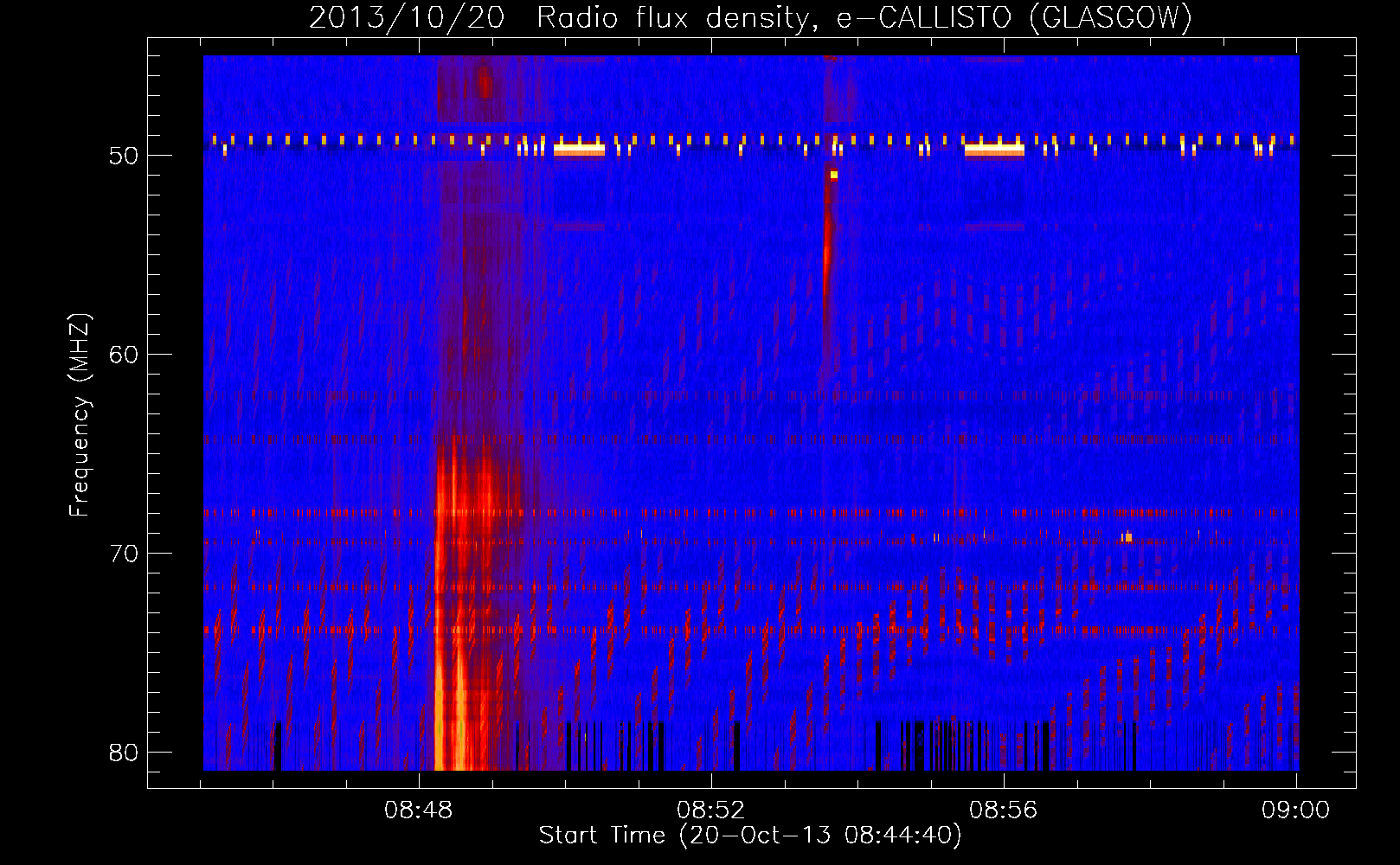Click the 70 frequency tick label
1400x865 pixels.
tap(125, 554)
